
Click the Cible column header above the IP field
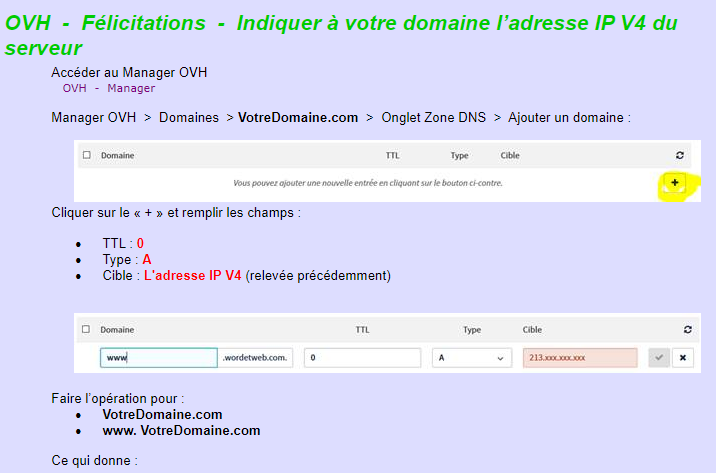532,329
